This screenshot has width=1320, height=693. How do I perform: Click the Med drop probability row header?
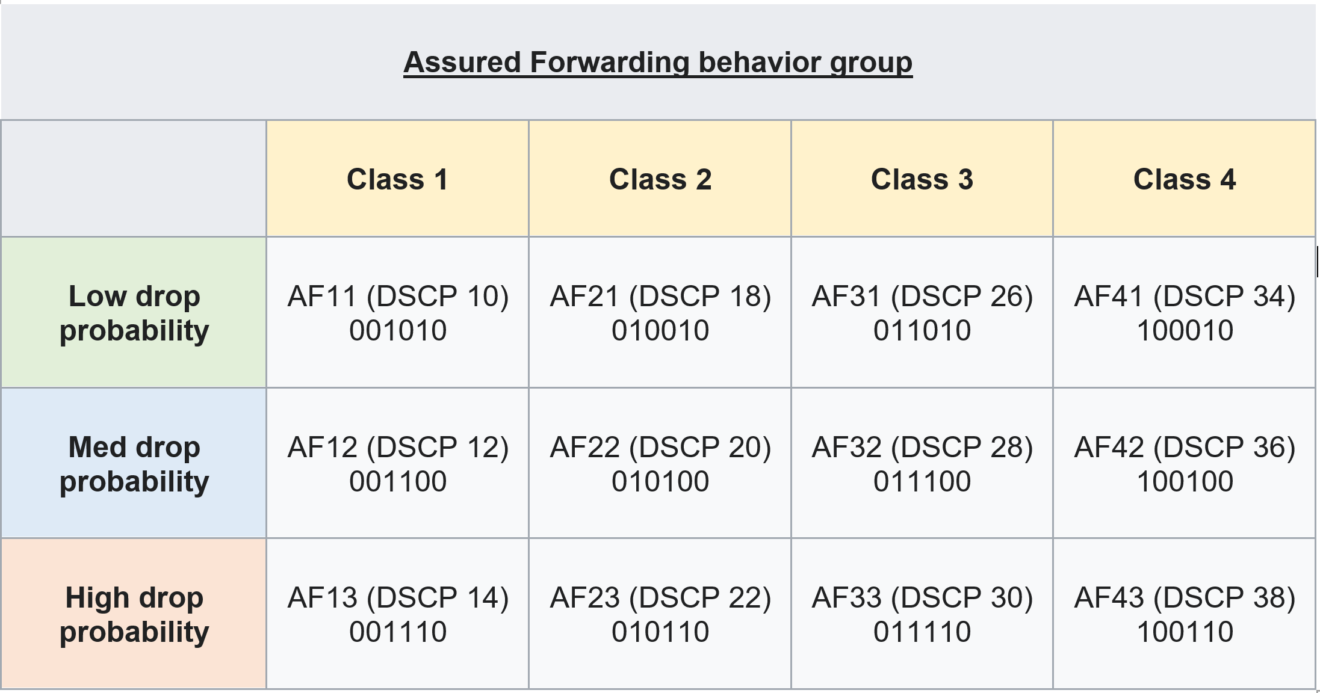point(133,464)
